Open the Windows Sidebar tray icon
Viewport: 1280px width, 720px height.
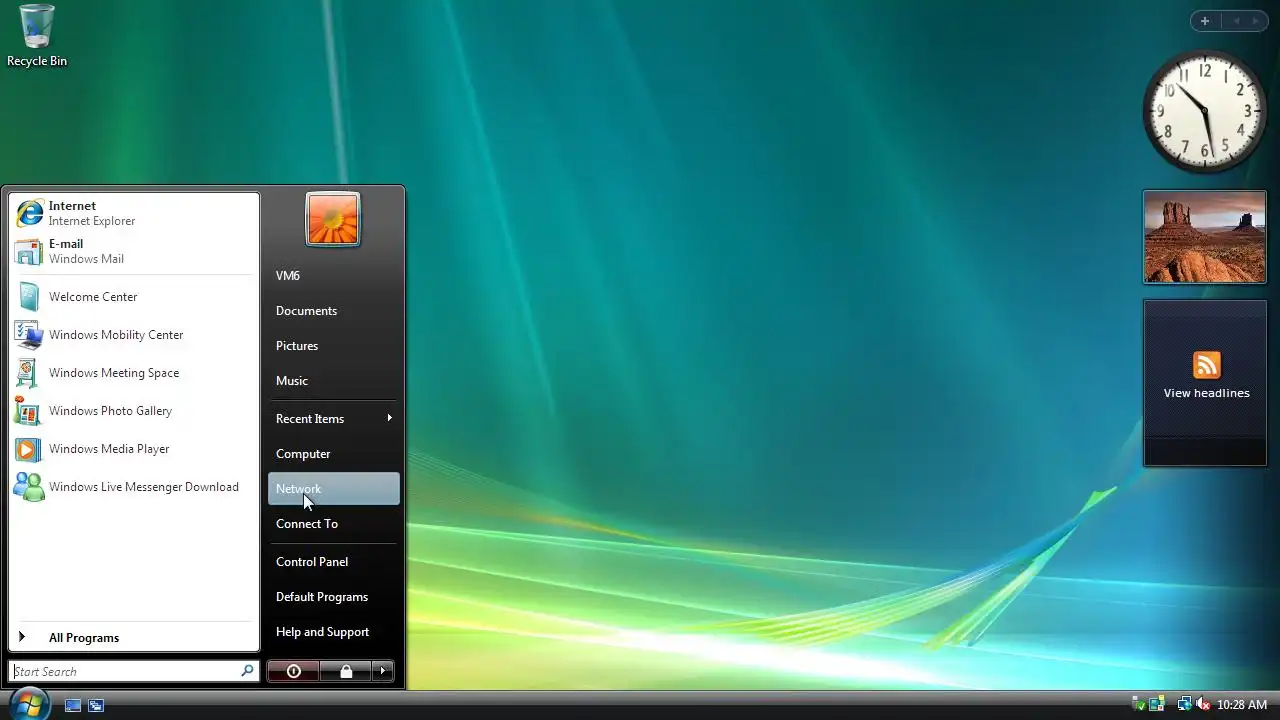coord(1158,704)
